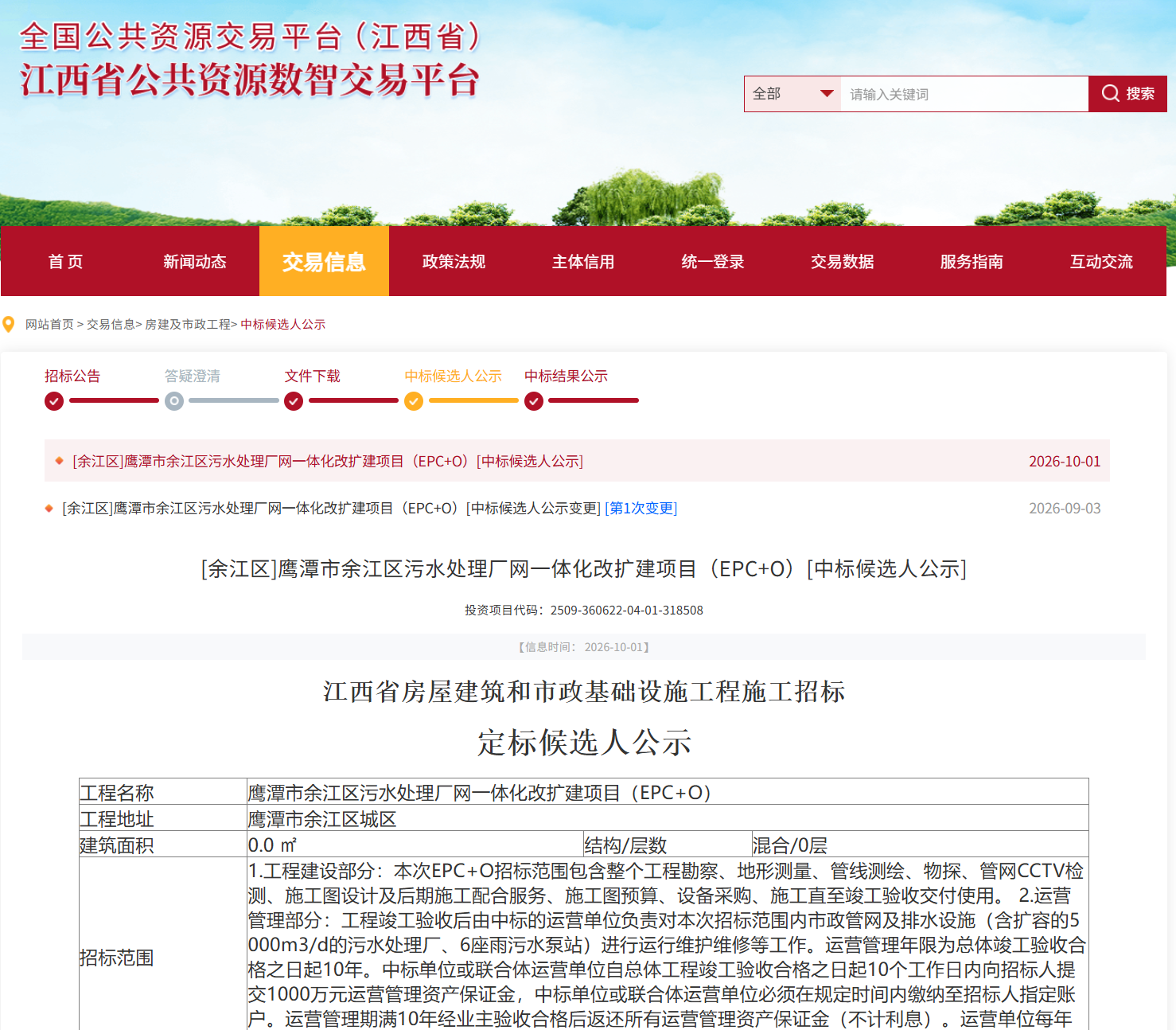Viewport: 1176px width, 1030px height.
Task: Click the orange checkmark under 中标候选人公示 step
Action: click(414, 401)
